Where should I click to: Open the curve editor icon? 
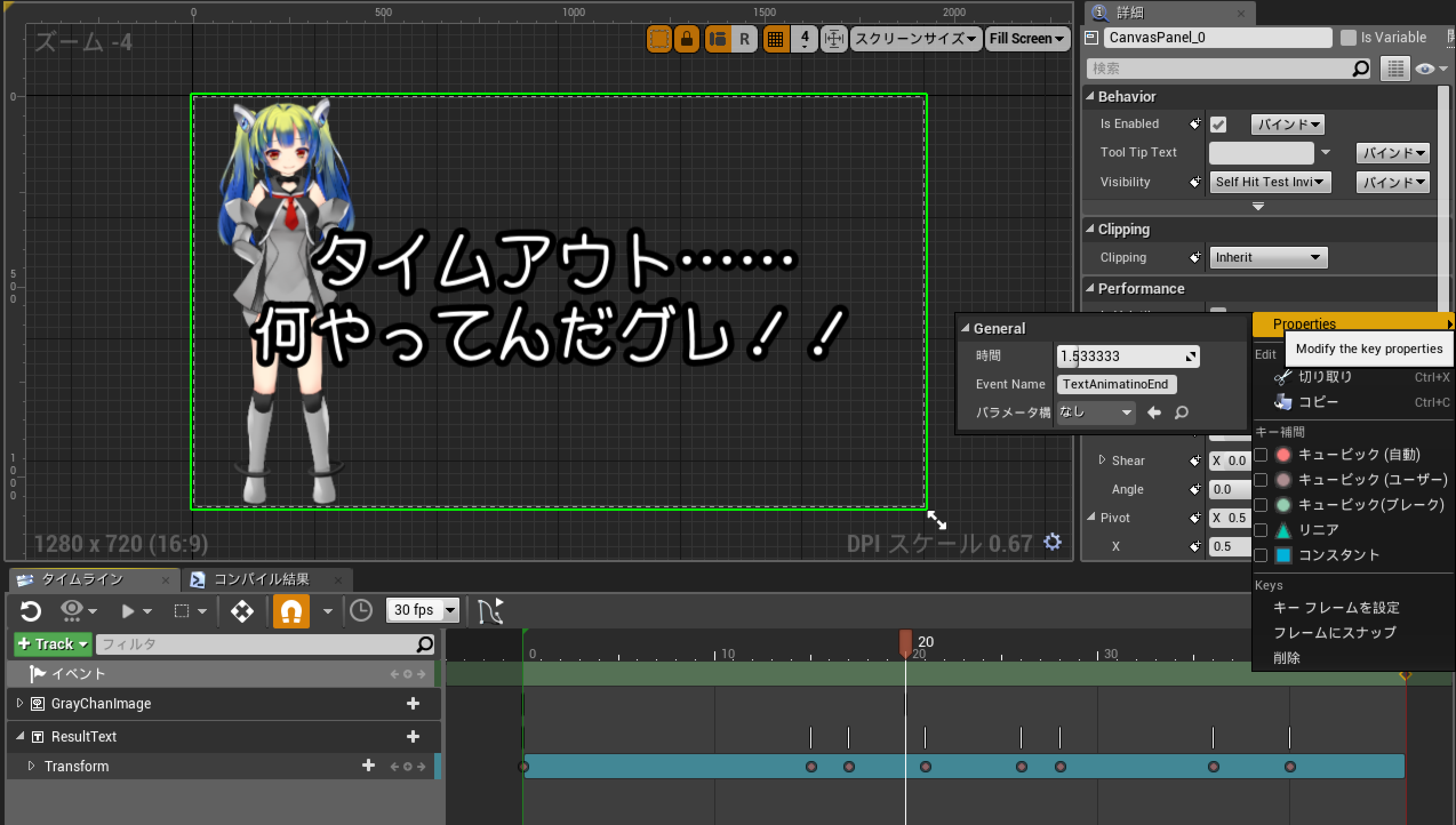[490, 611]
